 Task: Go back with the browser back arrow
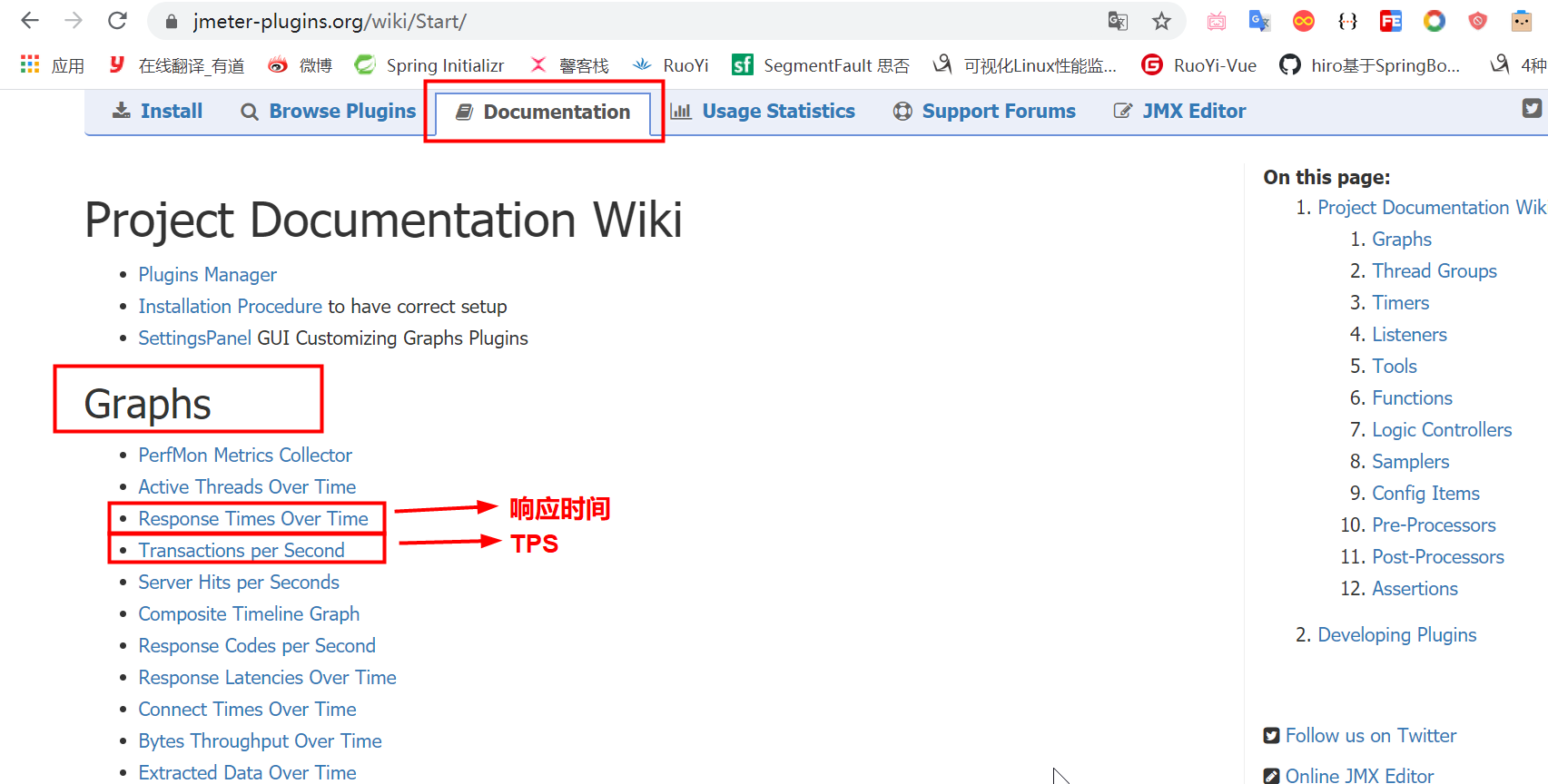(30, 21)
